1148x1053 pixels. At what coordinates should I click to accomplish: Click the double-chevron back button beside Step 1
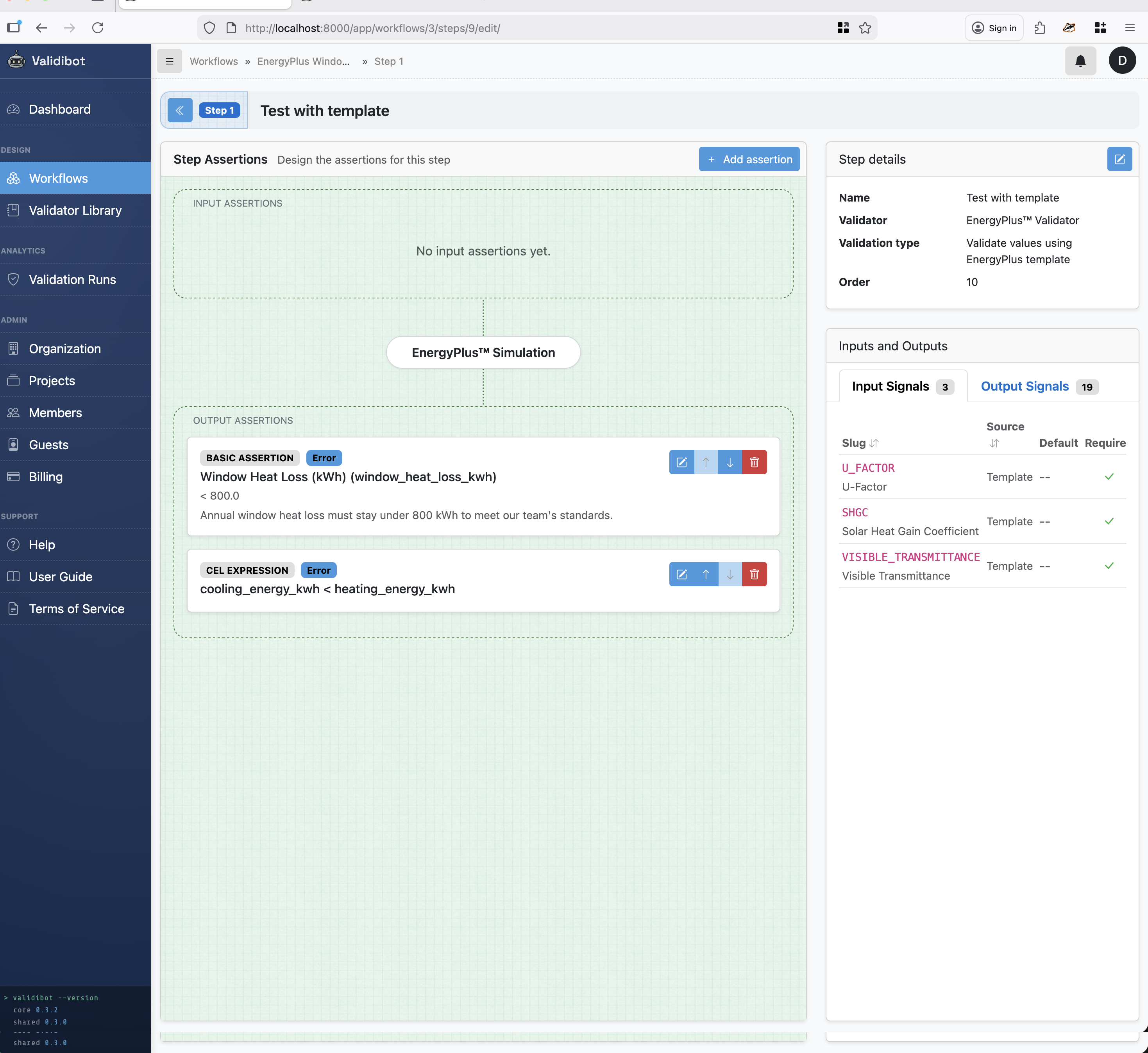180,111
